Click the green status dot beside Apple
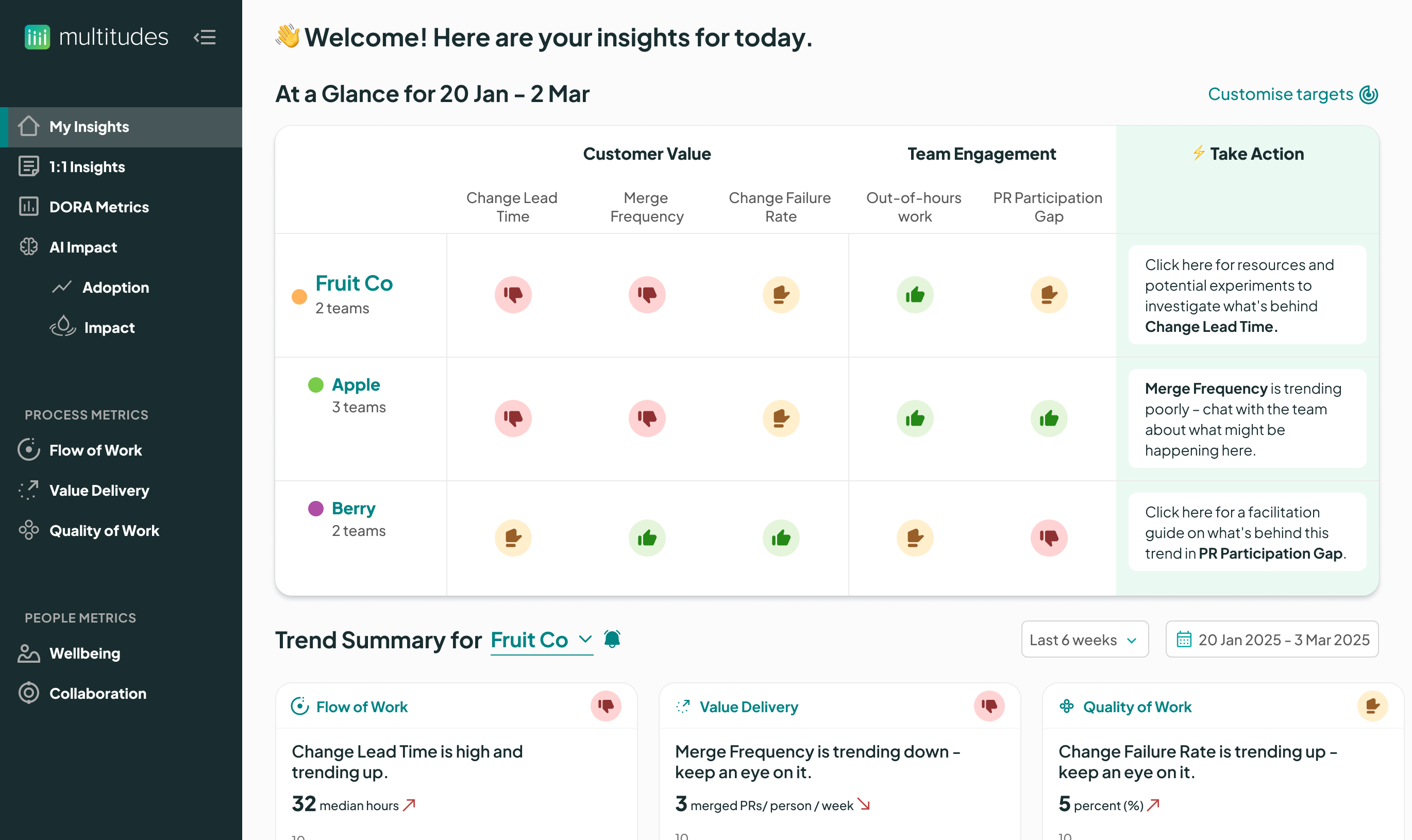This screenshot has width=1412, height=840. [x=315, y=385]
